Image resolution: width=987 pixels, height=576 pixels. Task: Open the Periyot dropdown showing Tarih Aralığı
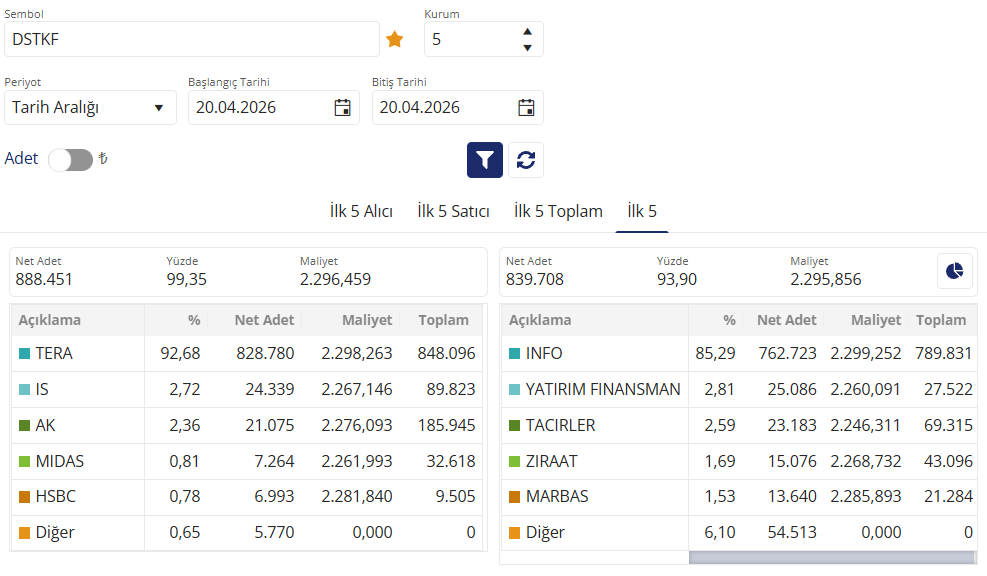(90, 107)
